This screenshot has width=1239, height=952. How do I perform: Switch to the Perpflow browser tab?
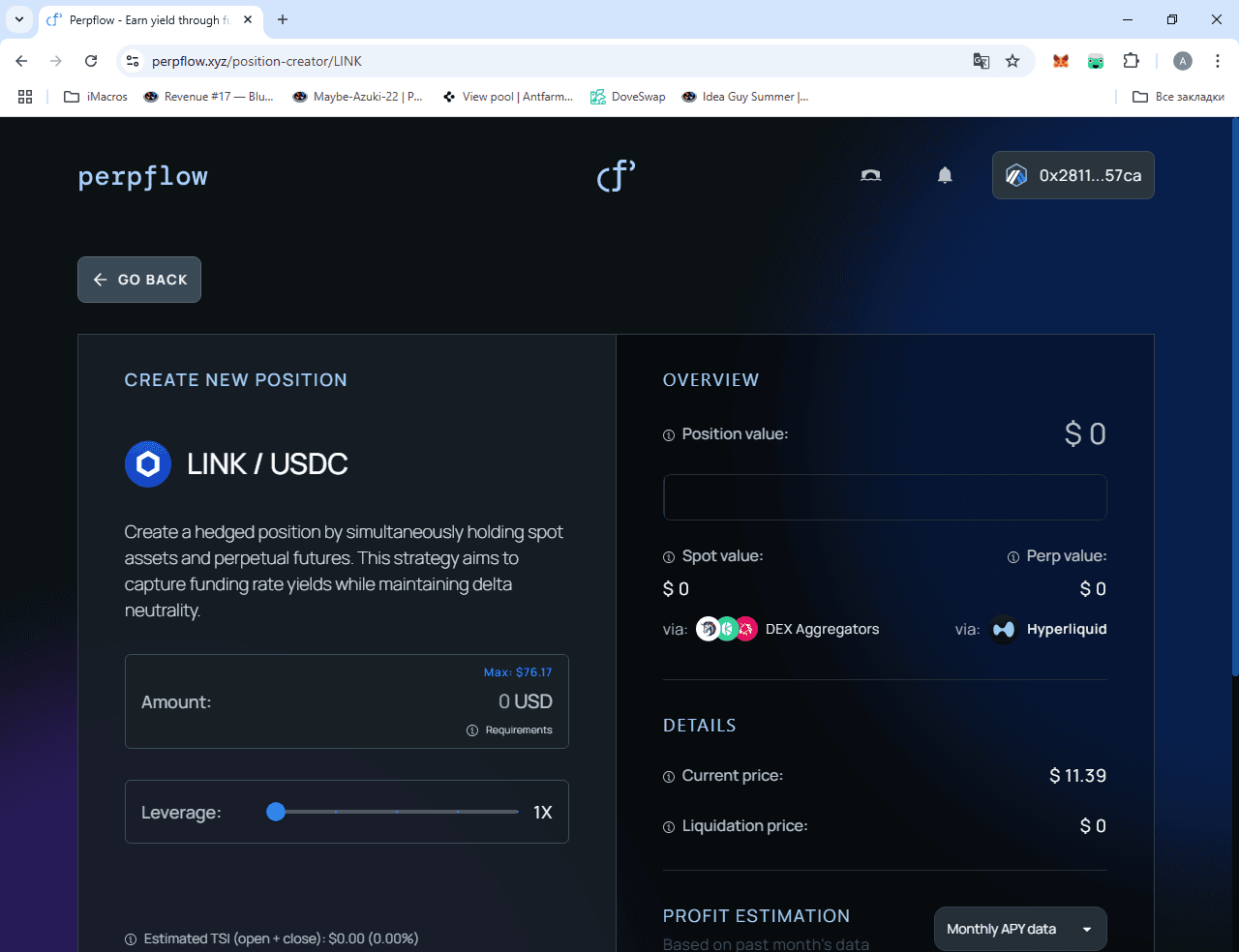pyautogui.click(x=152, y=19)
